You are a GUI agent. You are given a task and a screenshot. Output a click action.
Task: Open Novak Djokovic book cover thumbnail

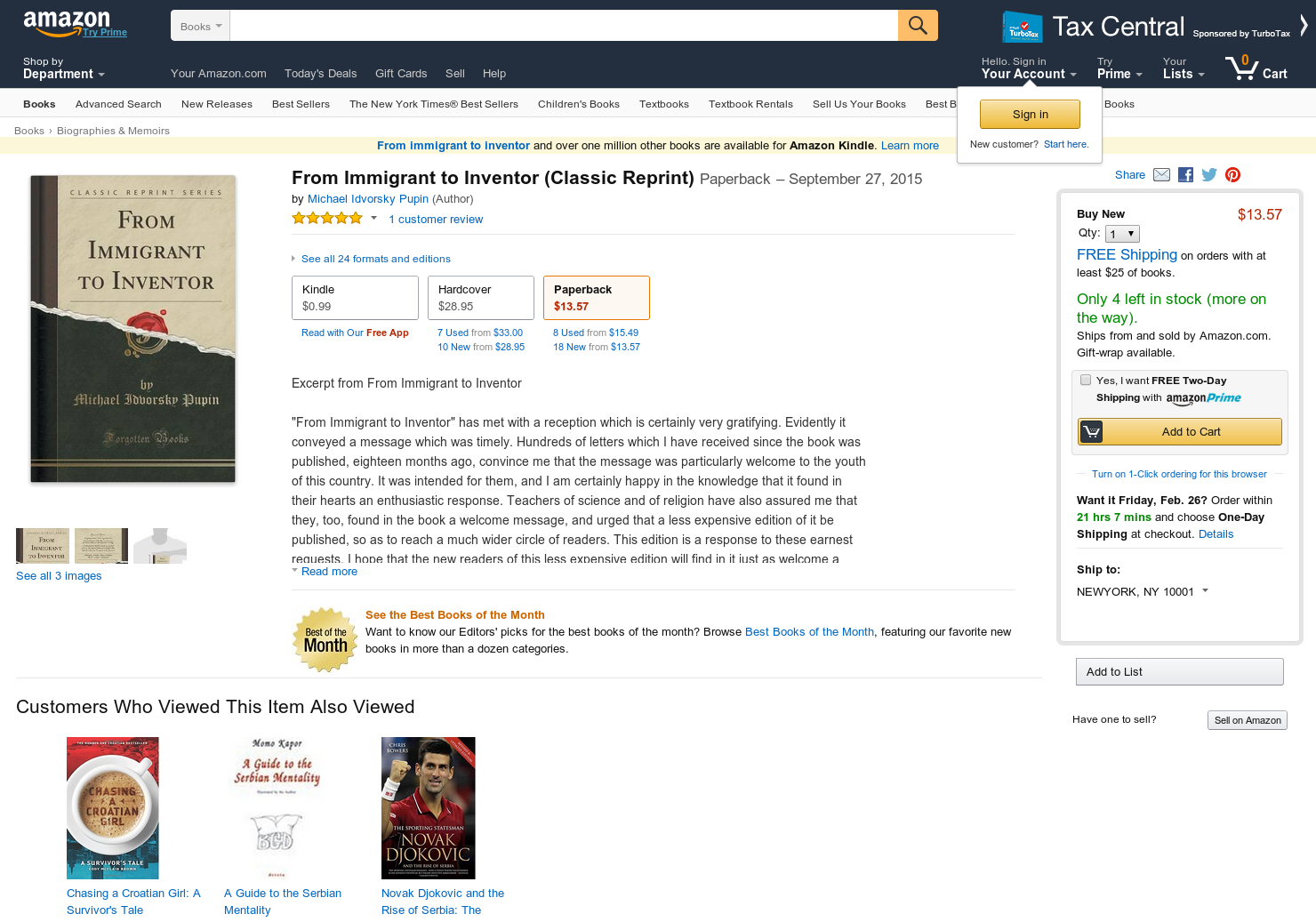429,808
